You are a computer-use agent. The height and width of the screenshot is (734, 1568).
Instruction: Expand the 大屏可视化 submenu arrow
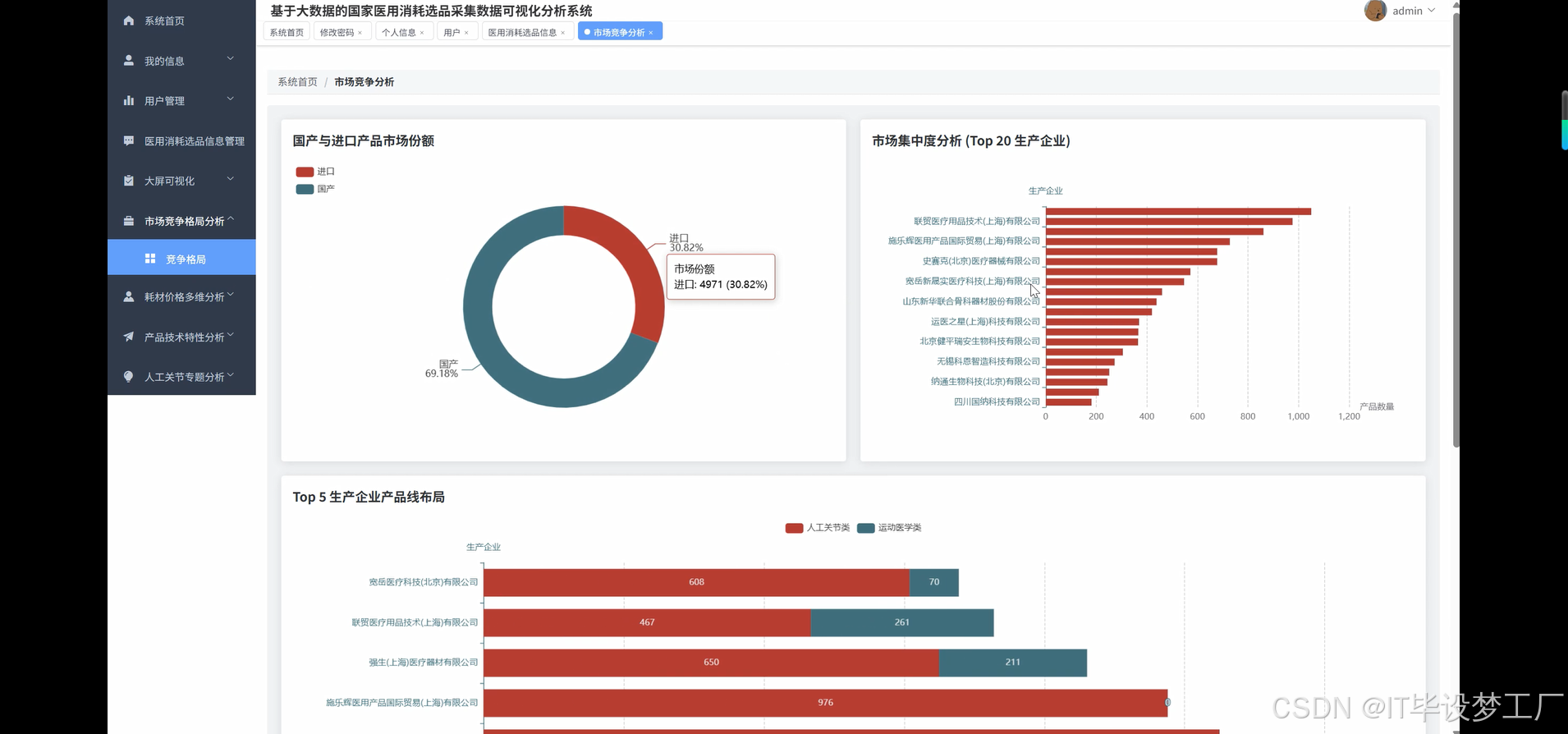[231, 178]
